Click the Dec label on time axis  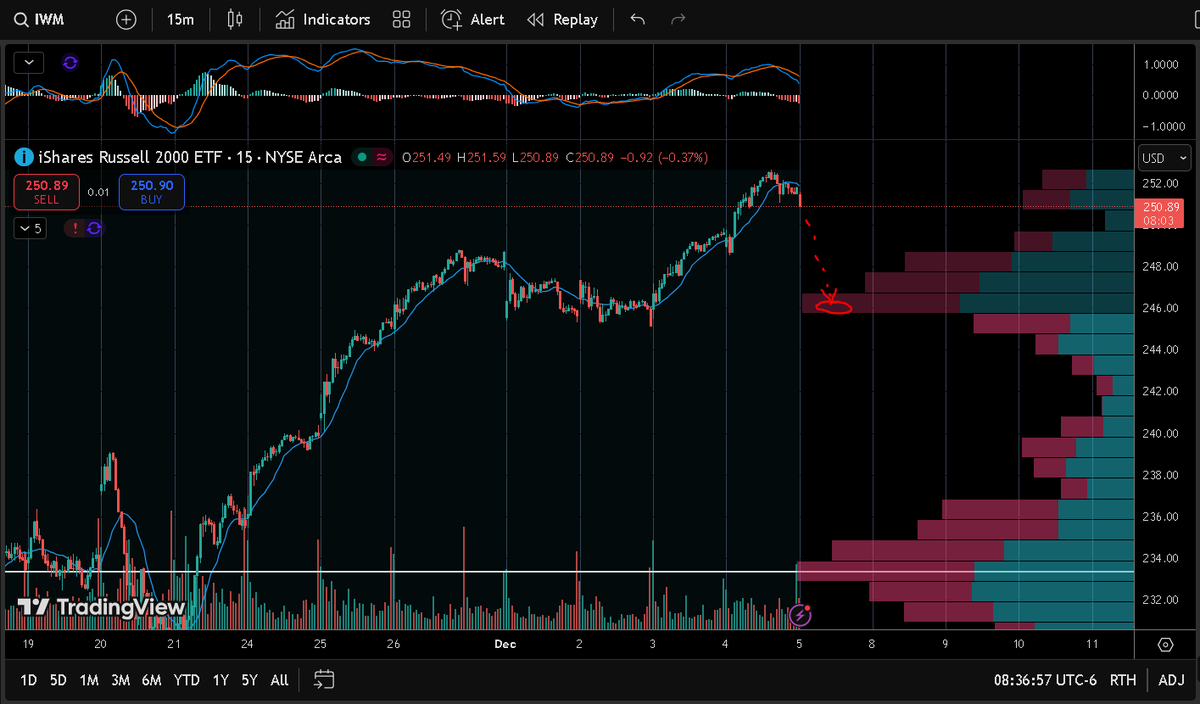click(x=505, y=645)
